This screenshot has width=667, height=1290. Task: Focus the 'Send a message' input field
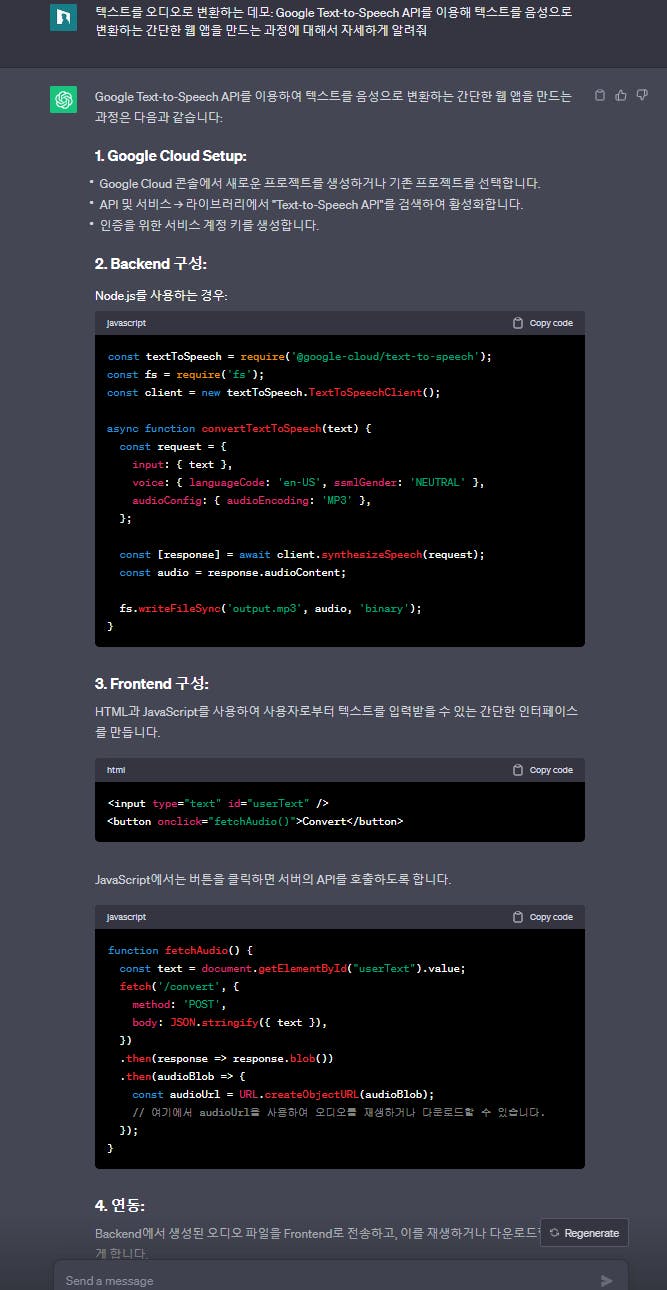[x=340, y=1279]
